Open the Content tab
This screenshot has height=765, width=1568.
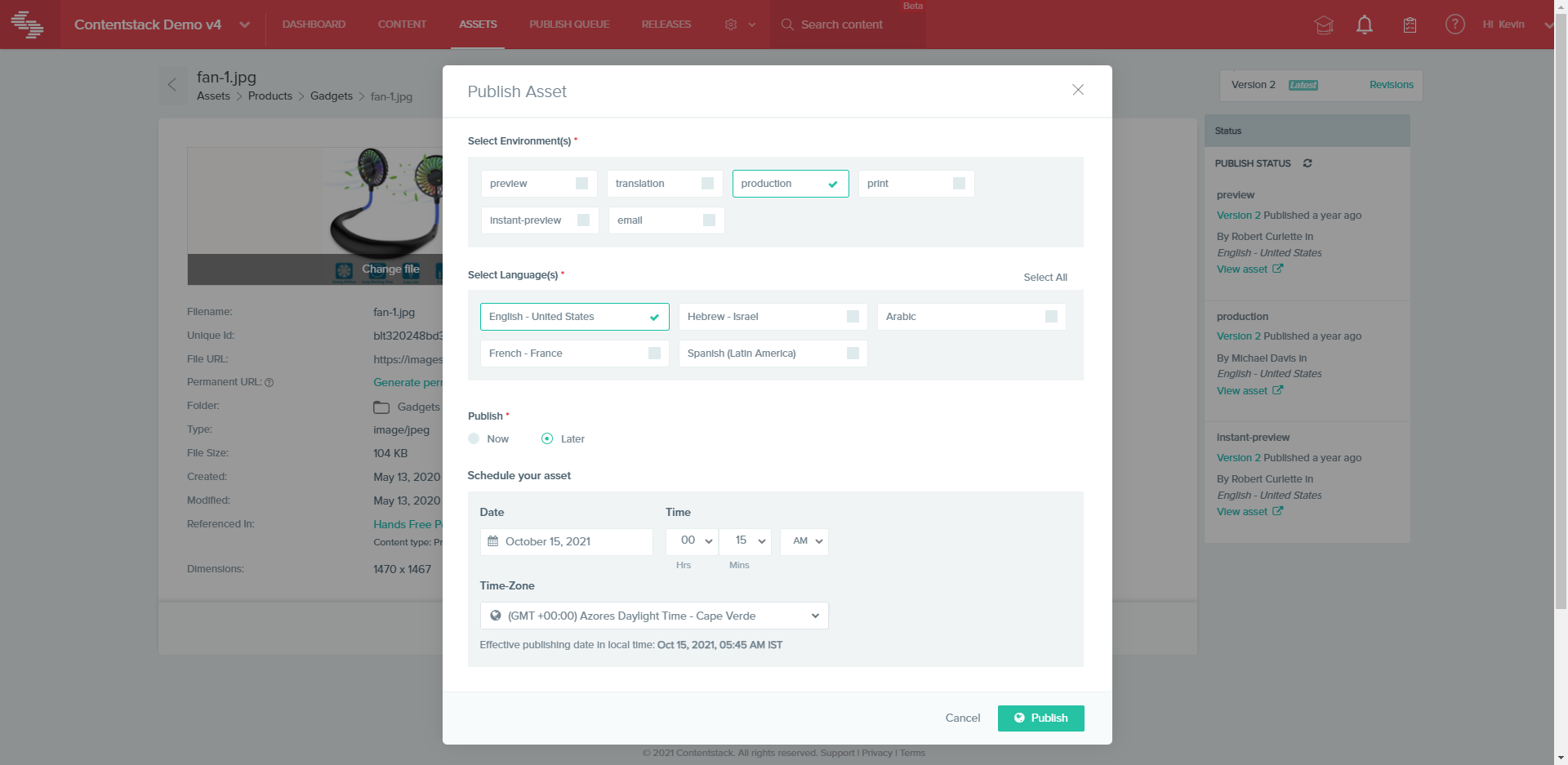tap(402, 24)
